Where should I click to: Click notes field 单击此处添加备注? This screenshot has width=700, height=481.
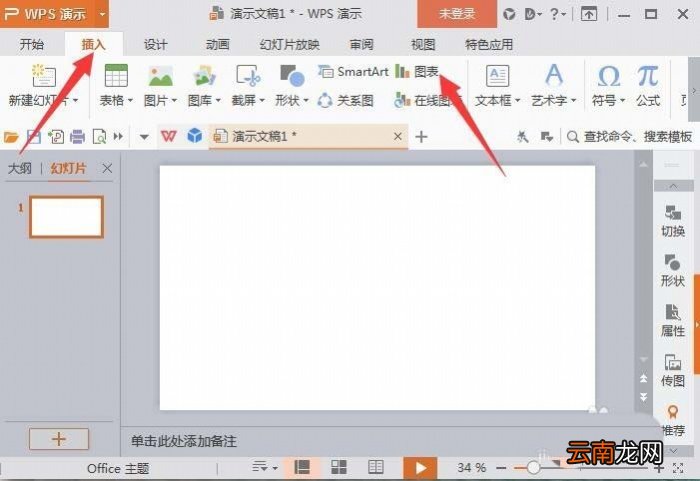(x=184, y=441)
